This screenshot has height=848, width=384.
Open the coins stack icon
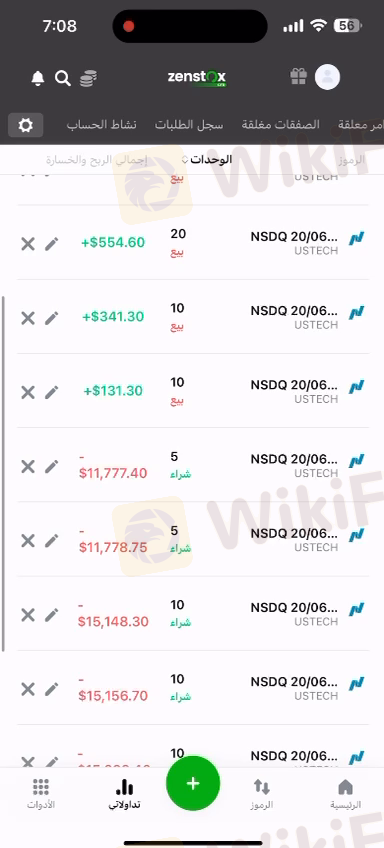(x=88, y=78)
